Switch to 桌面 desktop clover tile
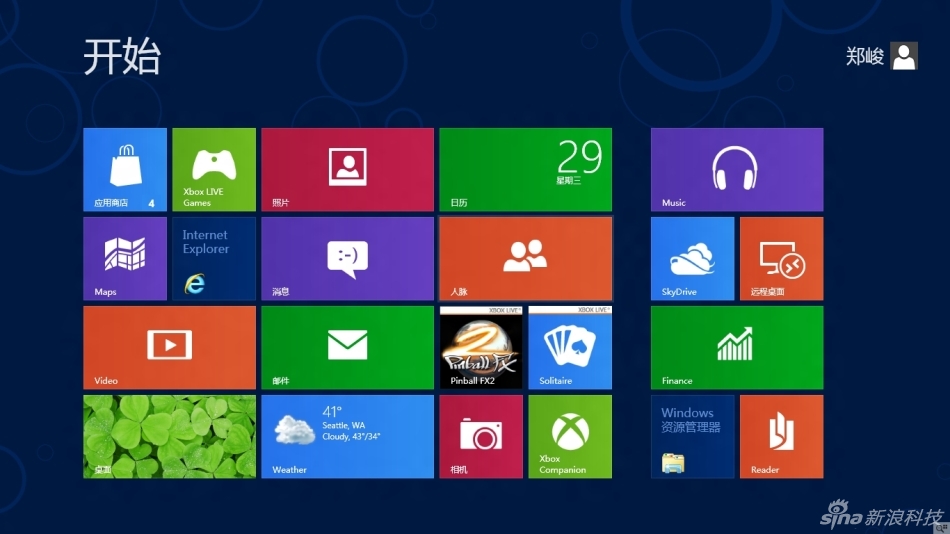This screenshot has height=534, width=950. click(x=169, y=436)
